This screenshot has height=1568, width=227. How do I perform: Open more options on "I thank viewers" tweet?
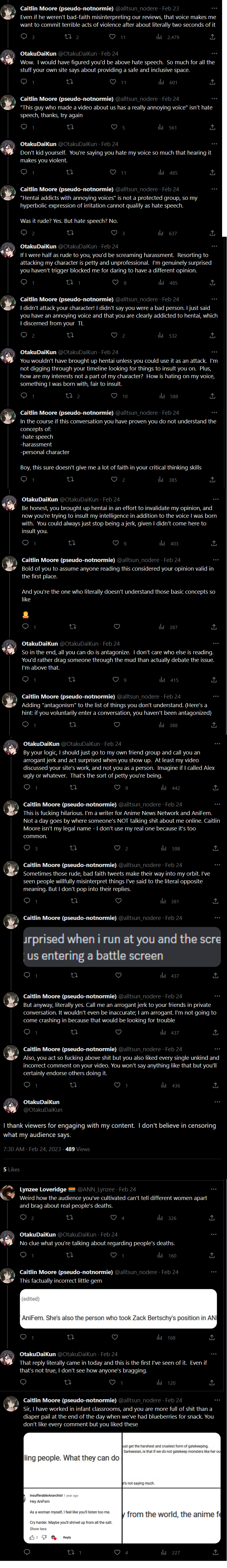(x=217, y=1102)
